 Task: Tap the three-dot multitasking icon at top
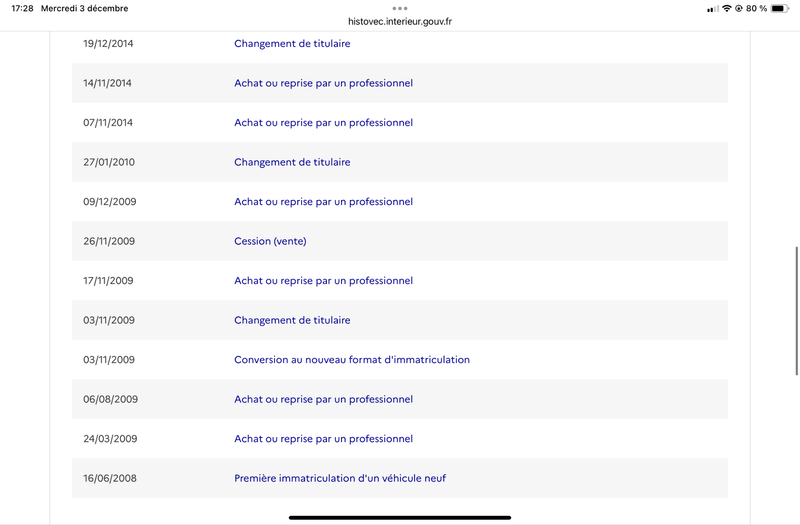(x=400, y=8)
